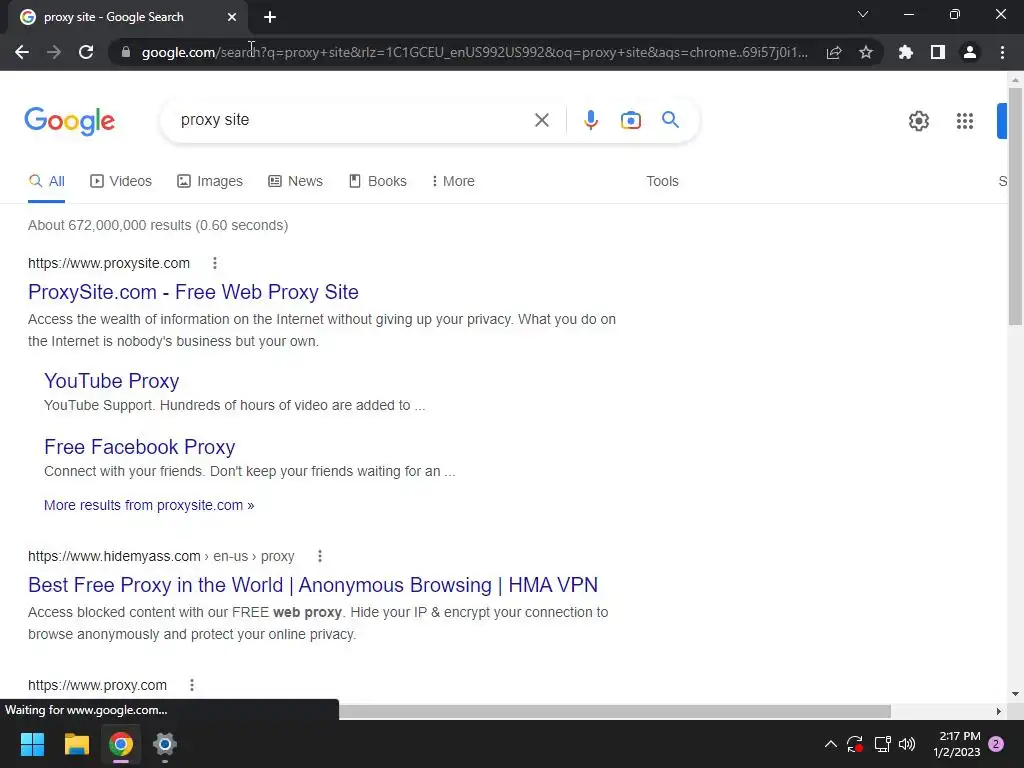Close the 'proxy site - Google Search' tab

click(x=232, y=17)
